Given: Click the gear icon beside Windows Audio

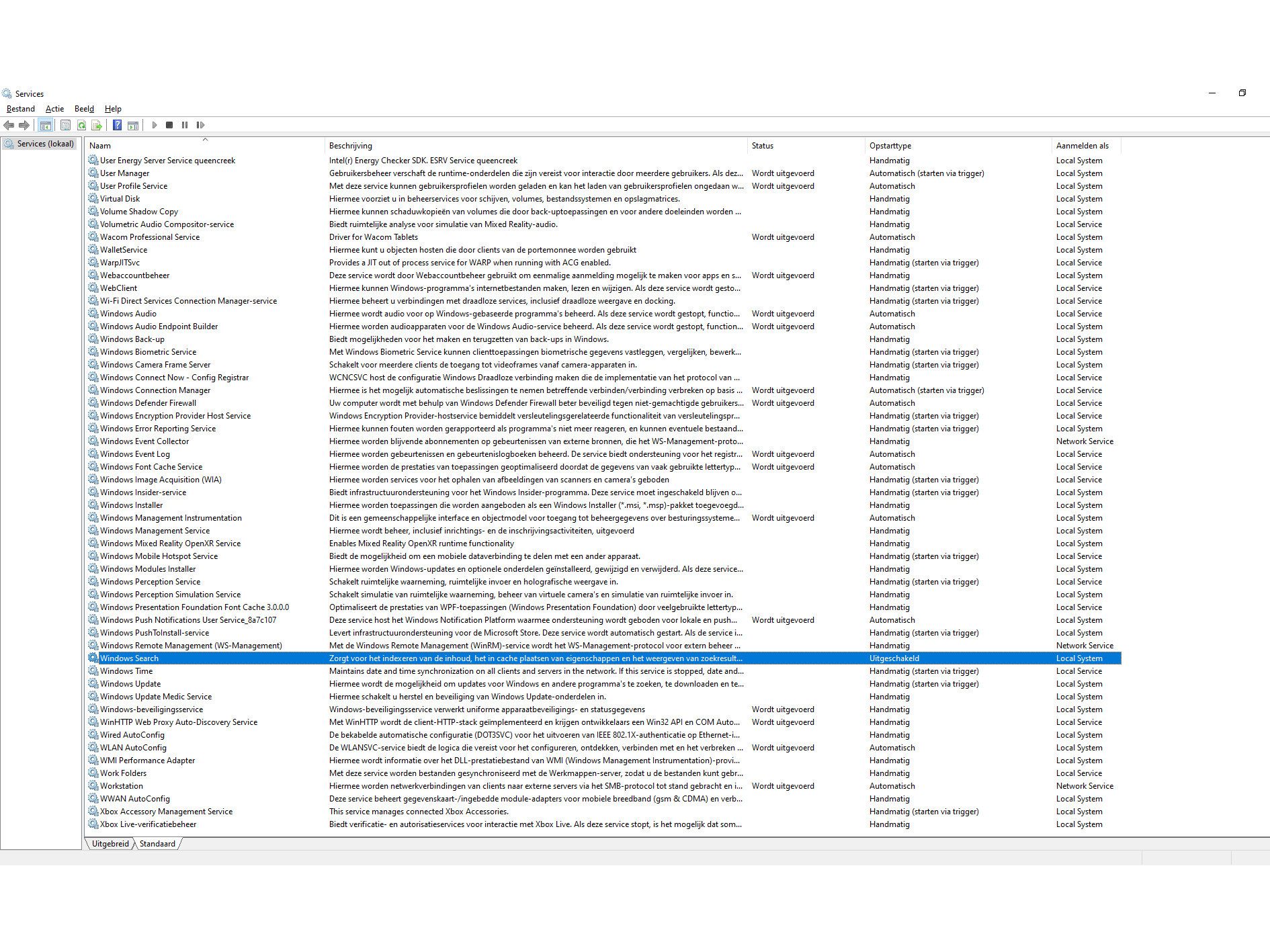Looking at the screenshot, I should (x=93, y=314).
